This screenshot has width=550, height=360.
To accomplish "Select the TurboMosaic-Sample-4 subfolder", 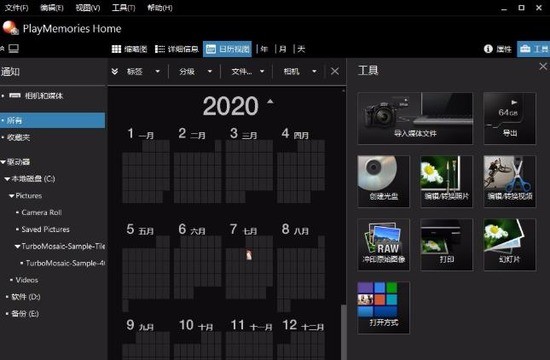I will click(x=65, y=263).
